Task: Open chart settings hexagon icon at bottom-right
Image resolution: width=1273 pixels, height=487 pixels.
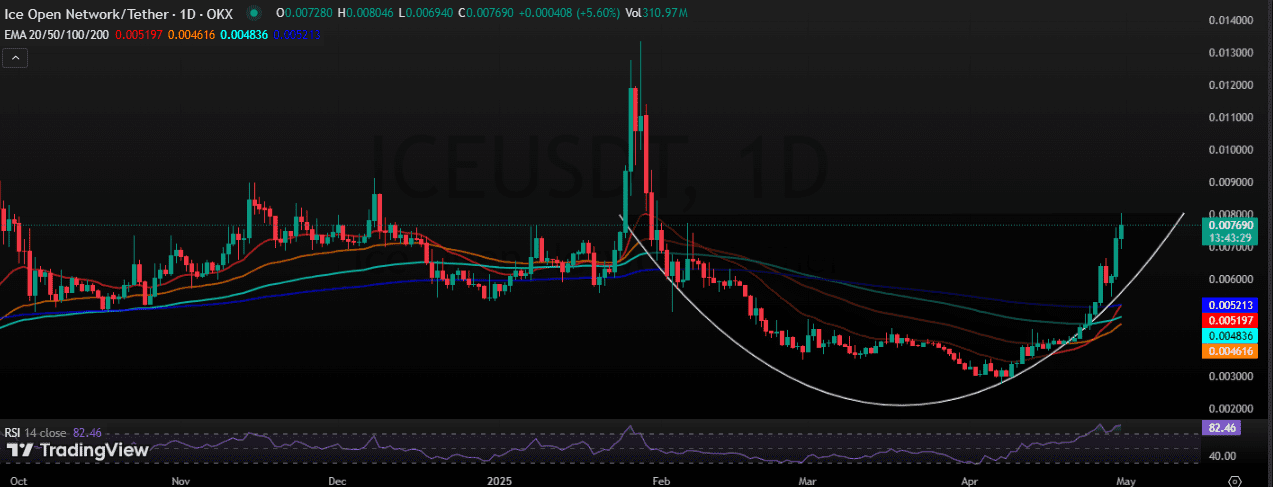Action: [x=1234, y=480]
